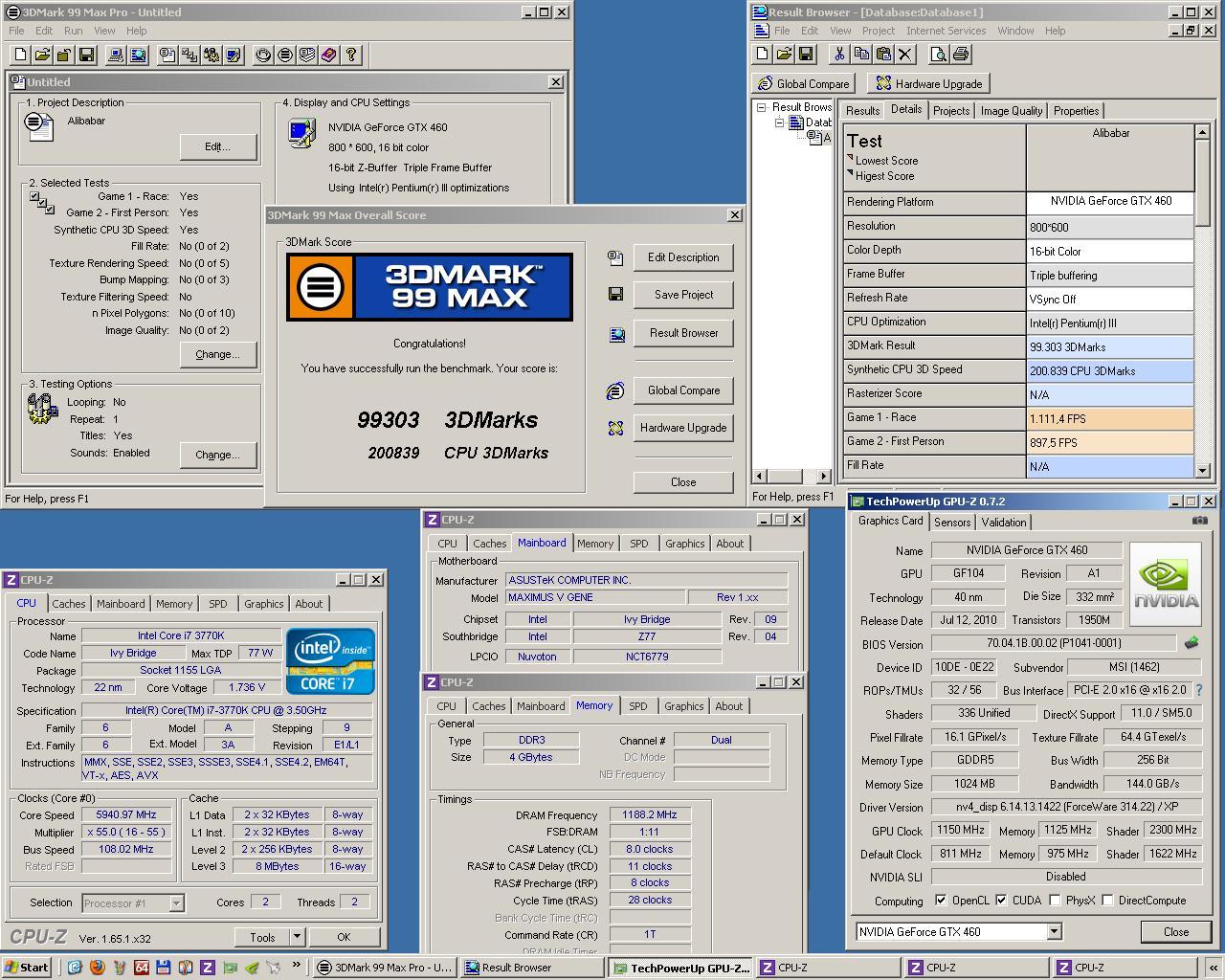Open Tools dropdown arrow in CPU-Z
This screenshot has width=1225, height=980.
pos(297,937)
